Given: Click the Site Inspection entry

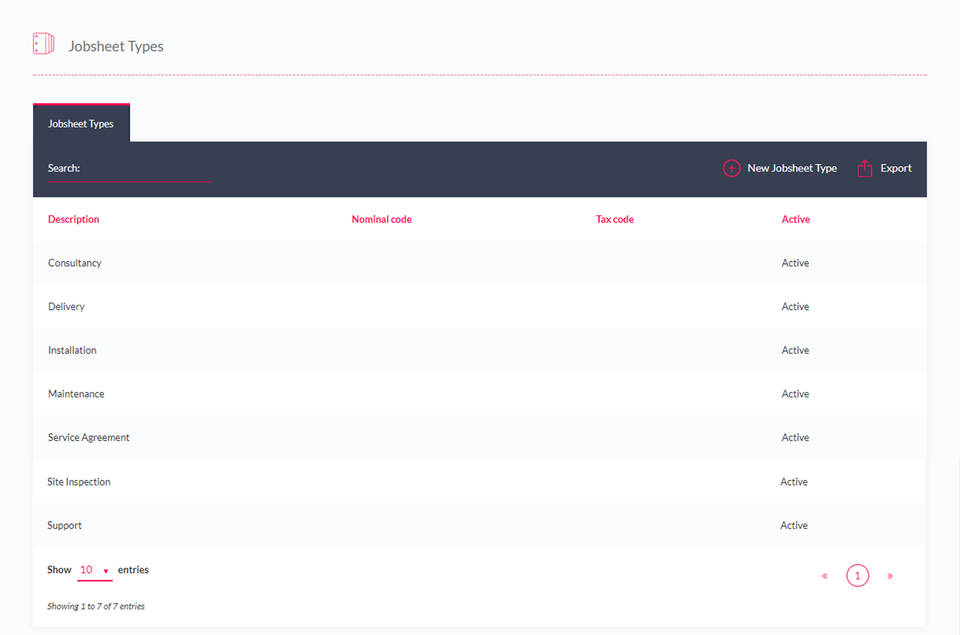Looking at the screenshot, I should (79, 482).
